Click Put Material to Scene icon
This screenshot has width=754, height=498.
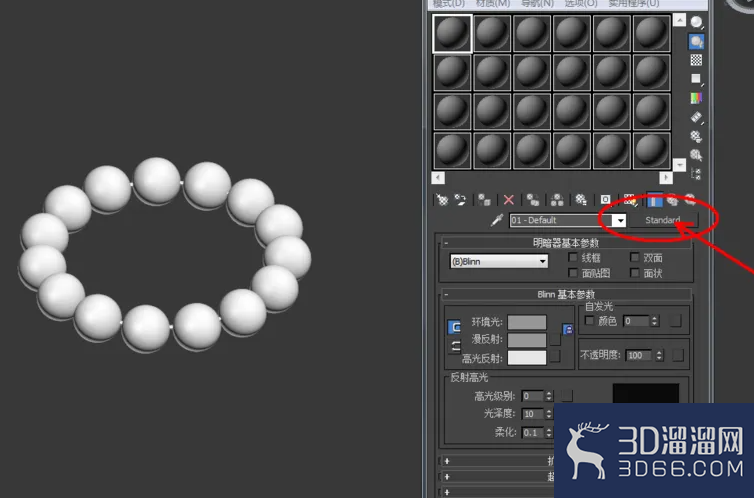[x=461, y=199]
